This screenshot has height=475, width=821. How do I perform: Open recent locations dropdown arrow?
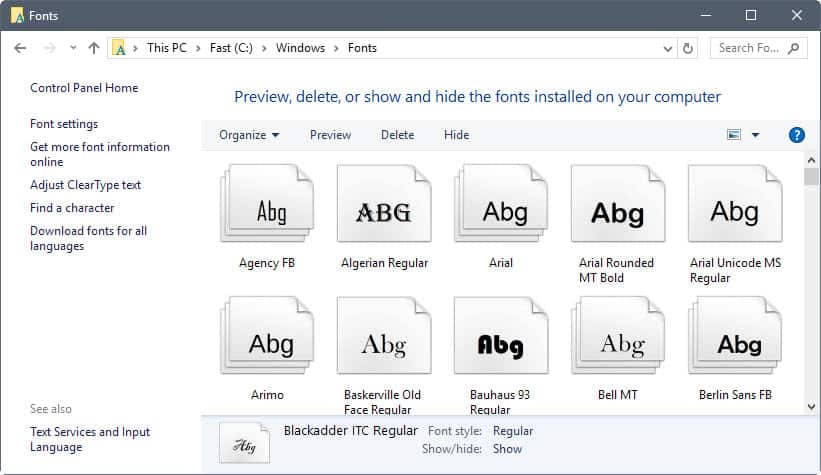point(73,48)
